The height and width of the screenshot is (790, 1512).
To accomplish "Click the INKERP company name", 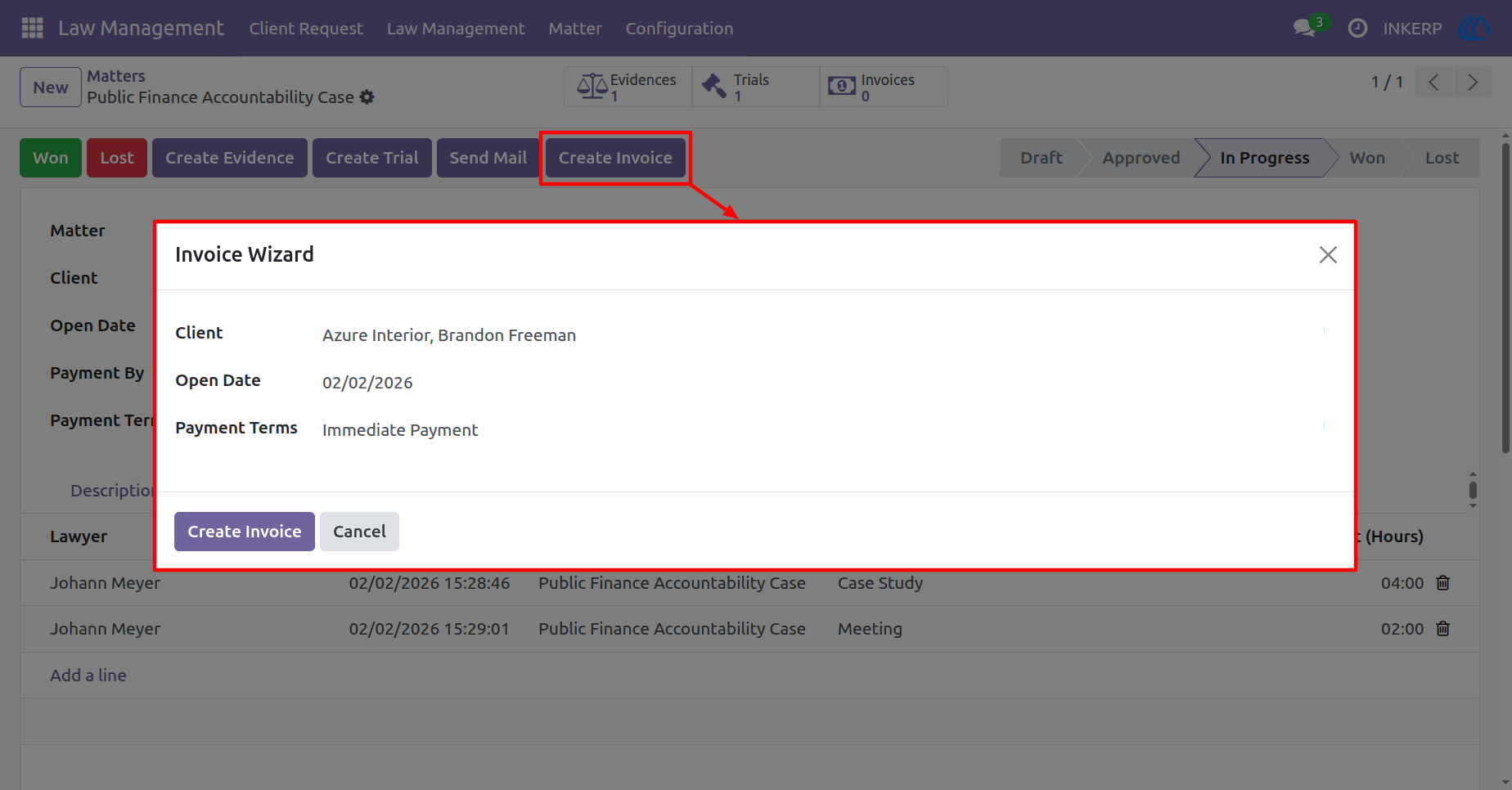I will pos(1412,29).
